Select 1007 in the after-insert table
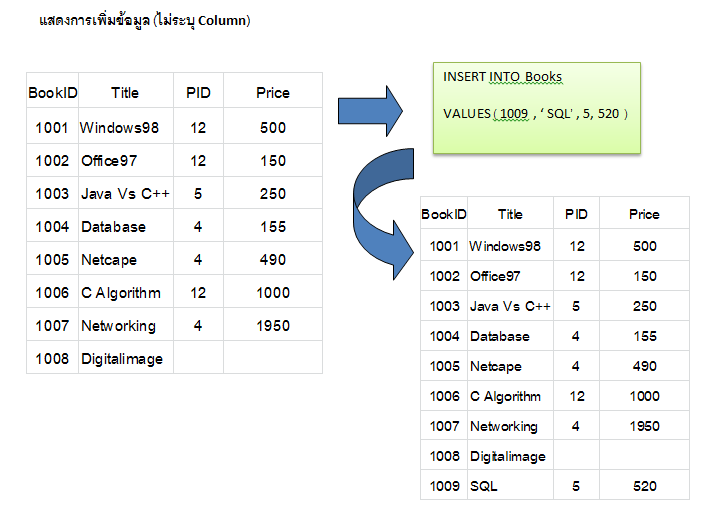Image resolution: width=713 pixels, height=523 pixels. click(x=444, y=426)
